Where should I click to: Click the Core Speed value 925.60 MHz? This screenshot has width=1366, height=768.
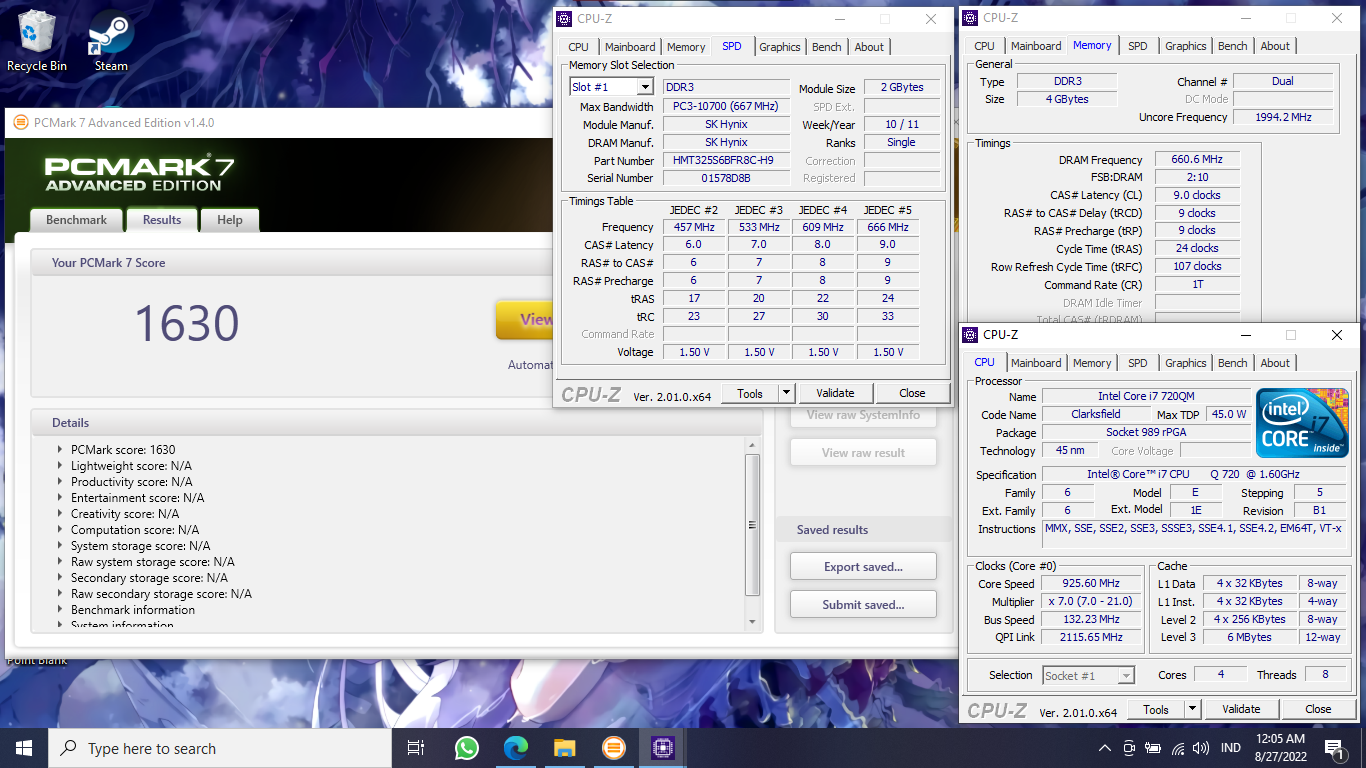click(x=1090, y=584)
